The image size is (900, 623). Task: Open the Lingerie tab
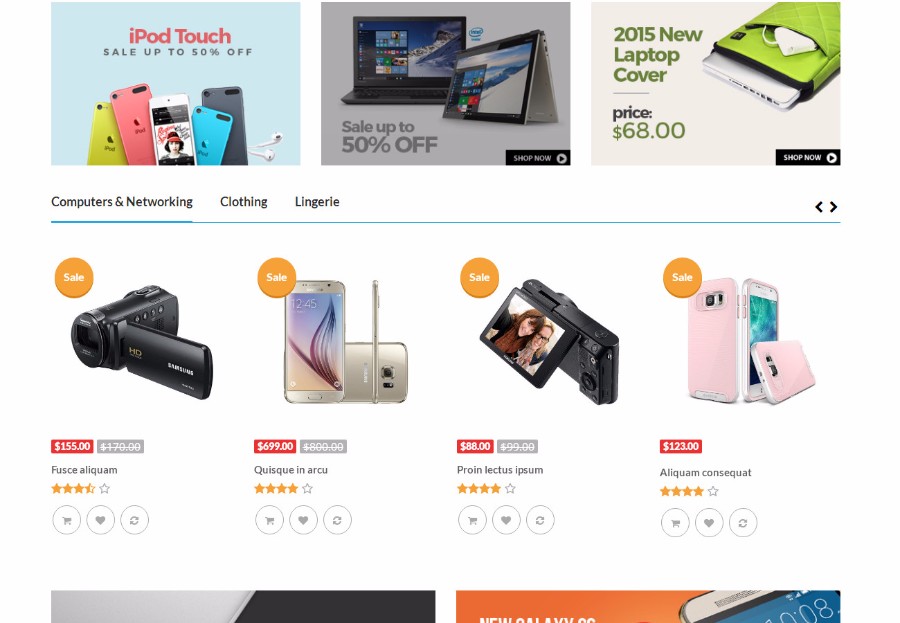(x=317, y=202)
